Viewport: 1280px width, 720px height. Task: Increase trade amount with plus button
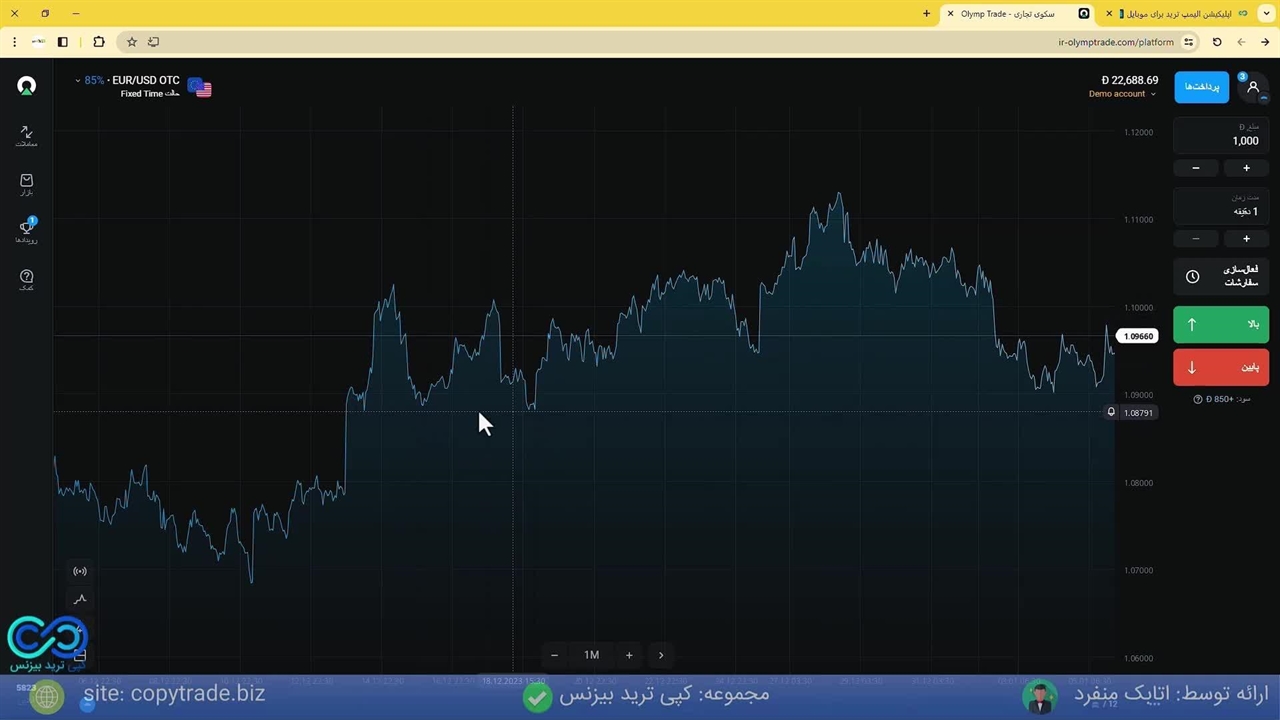click(1246, 168)
